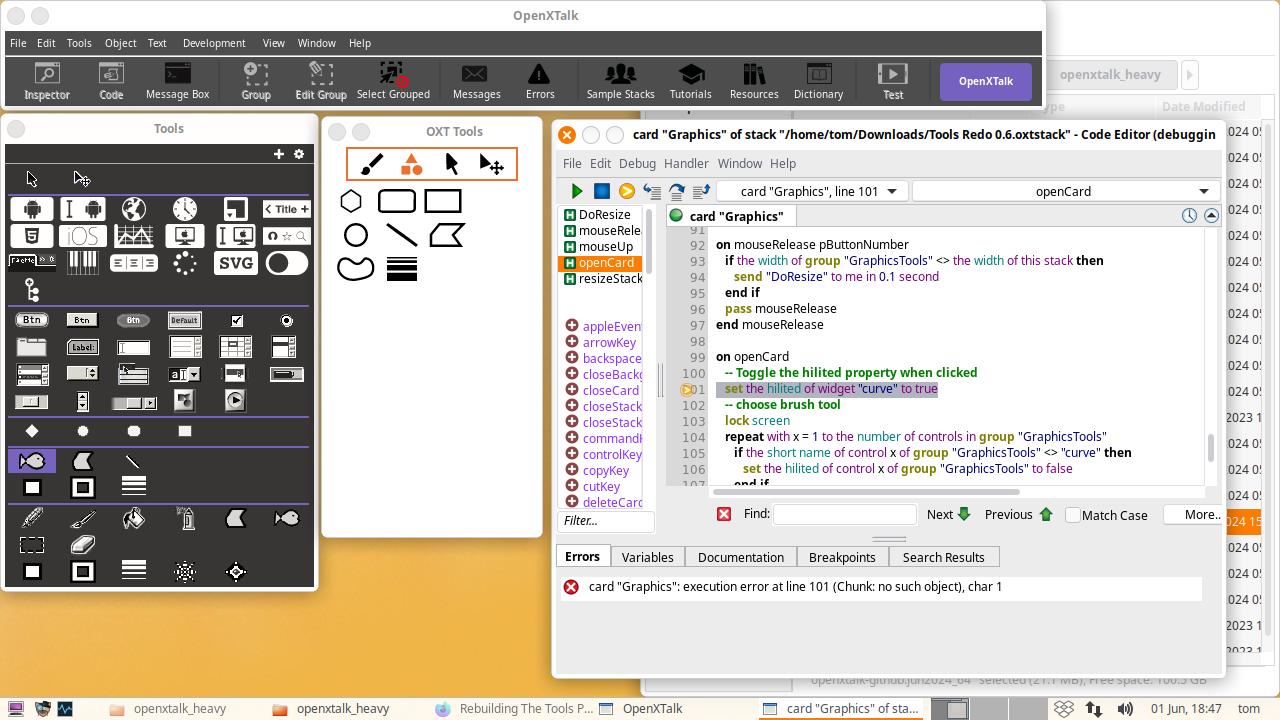The image size is (1280, 720).
Task: Click the Group toolbar icon
Action: (256, 81)
